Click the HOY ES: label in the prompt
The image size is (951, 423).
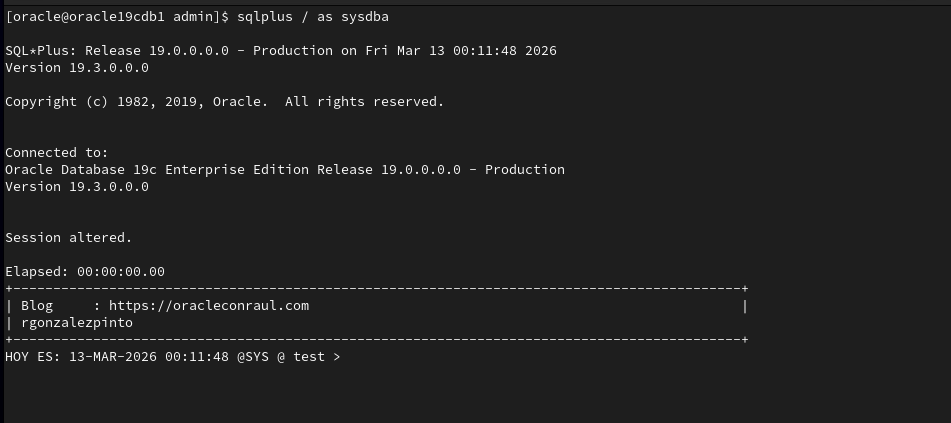[x=33, y=357]
